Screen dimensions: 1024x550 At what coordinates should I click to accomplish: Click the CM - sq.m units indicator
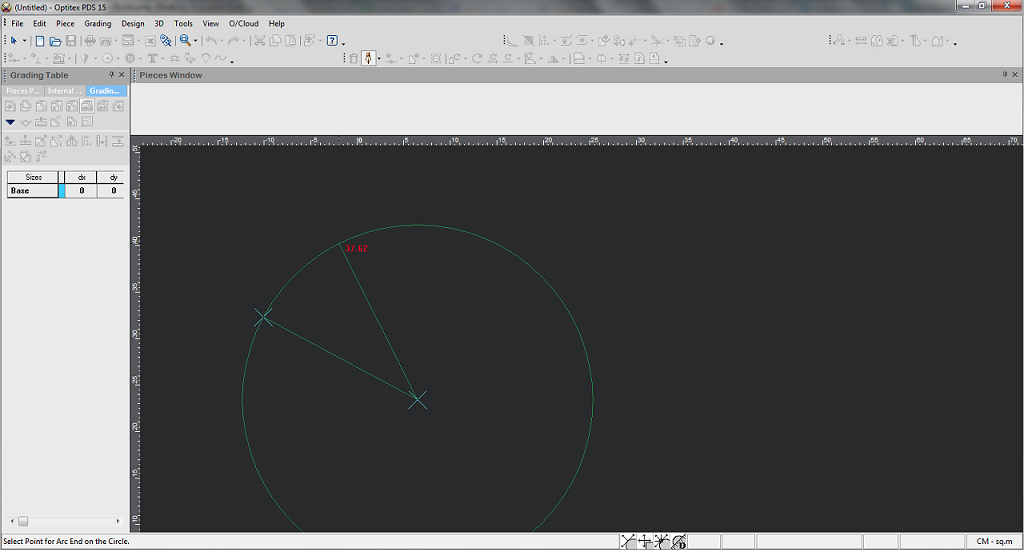pos(994,541)
